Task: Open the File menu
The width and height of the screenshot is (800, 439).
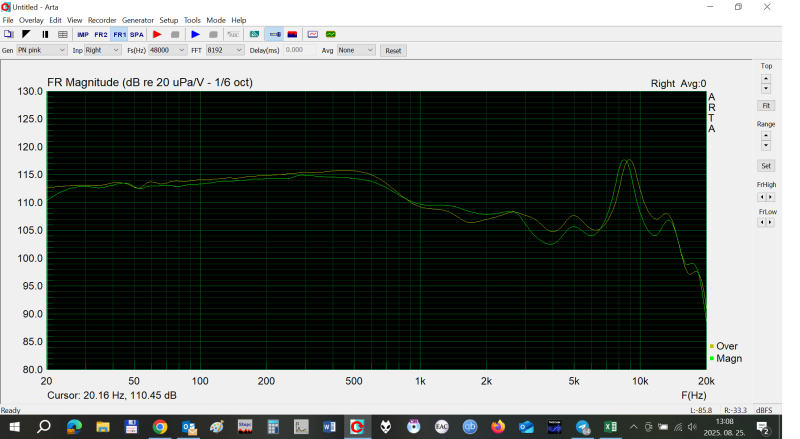Action: pyautogui.click(x=8, y=20)
